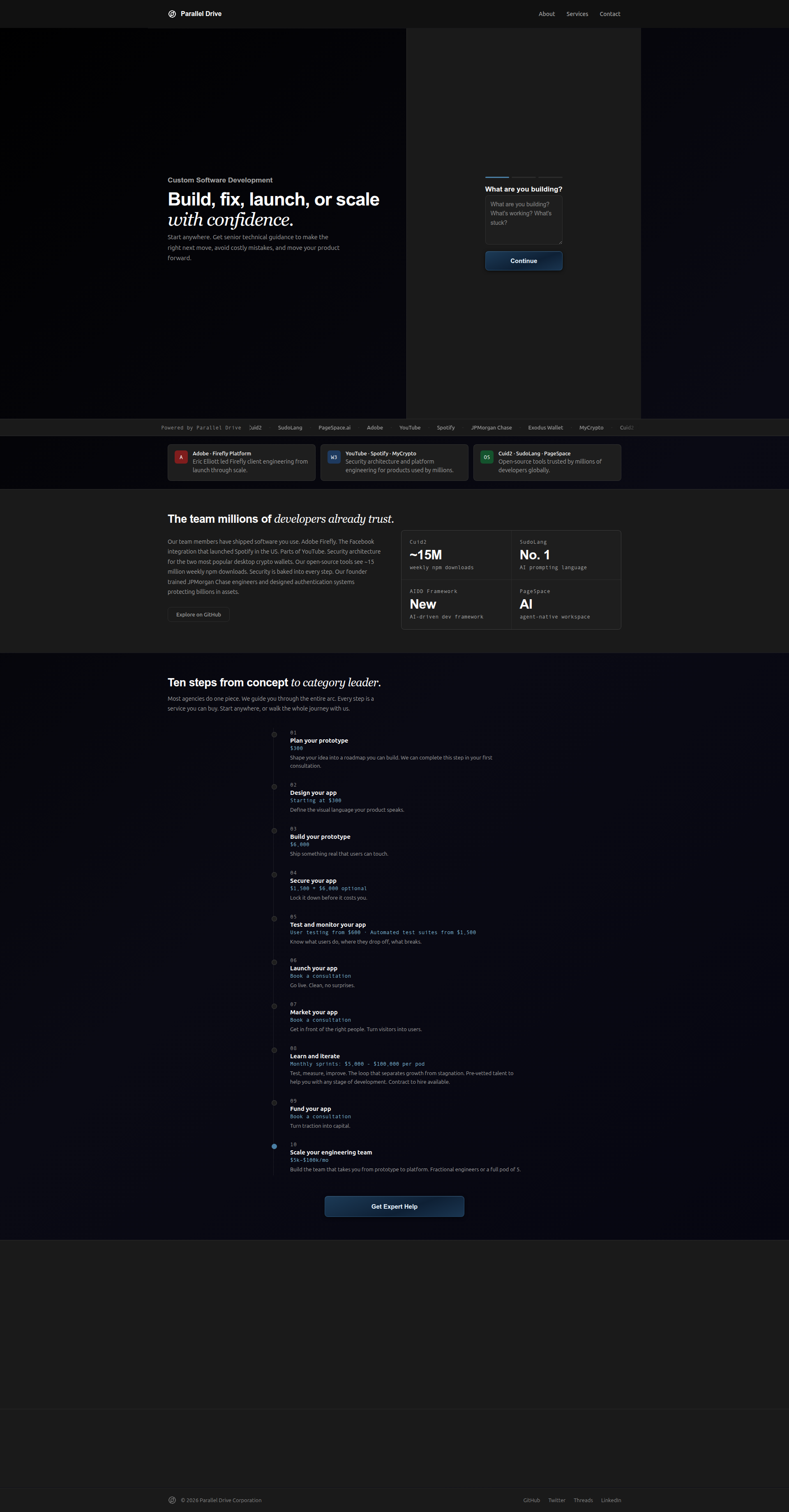This screenshot has height=1512, width=789.
Task: Open the Twitter footer link
Action: tap(556, 1500)
